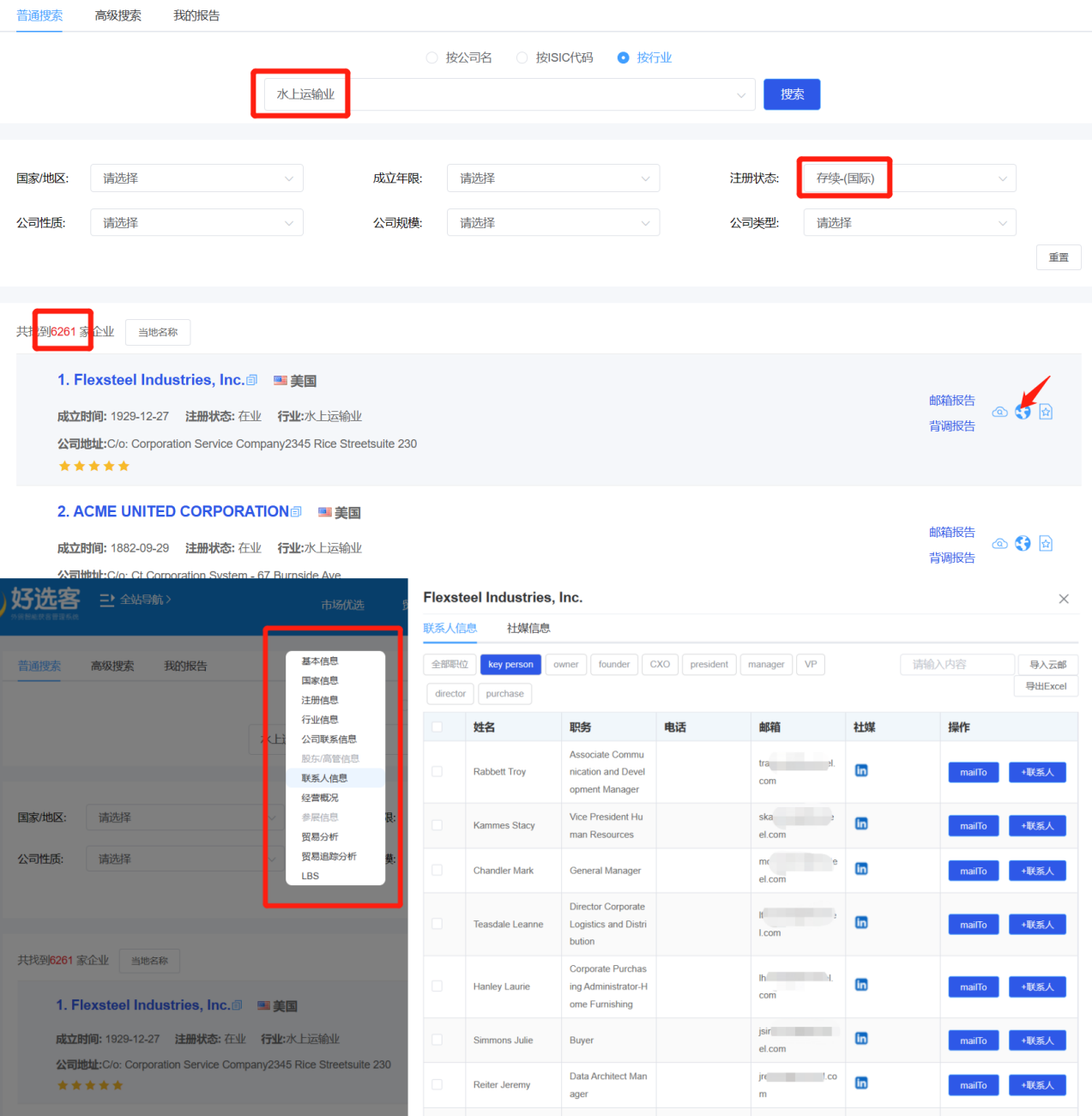Filter contacts by key person
The height and width of the screenshot is (1116, 1092).
[x=510, y=664]
